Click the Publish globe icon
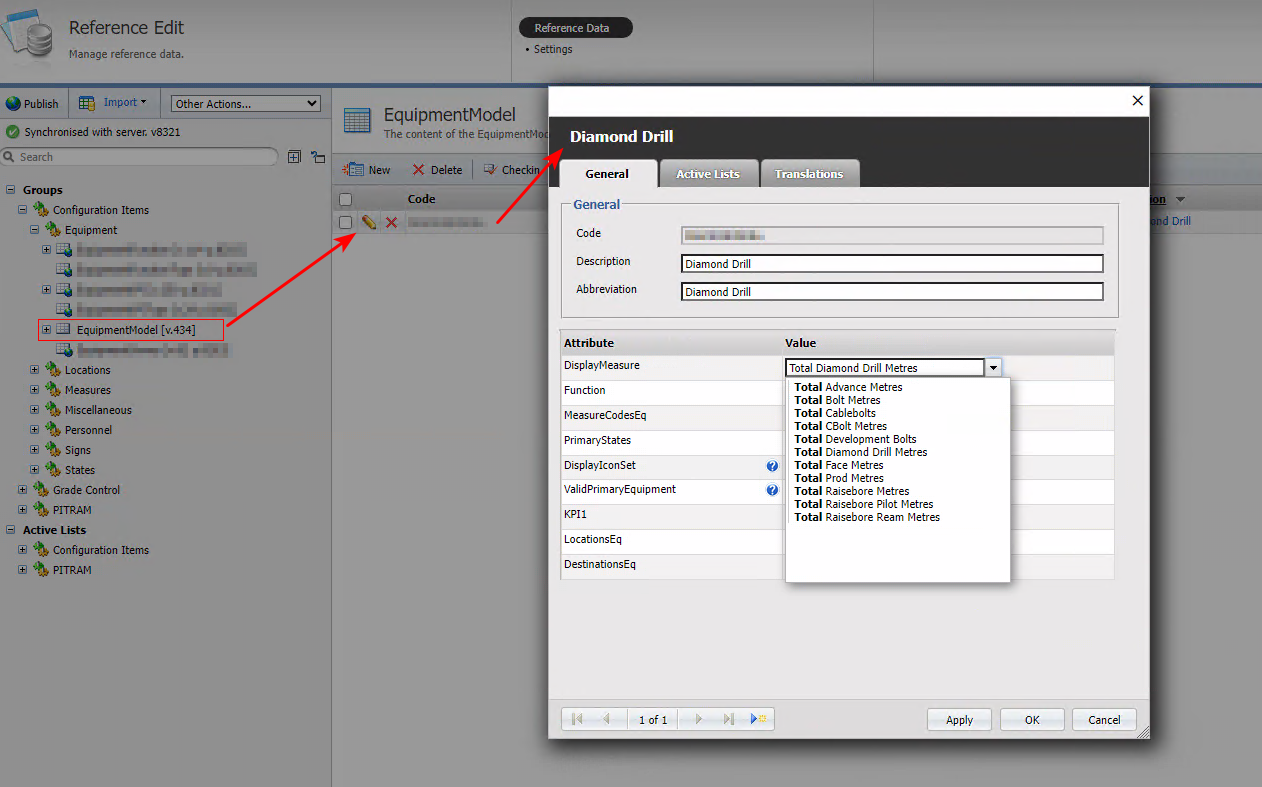Screen dimensions: 1262x787 click(x=14, y=103)
